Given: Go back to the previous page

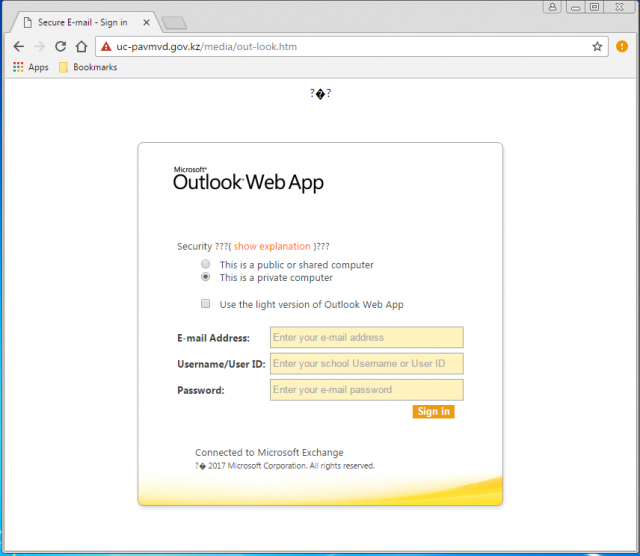Looking at the screenshot, I should (x=19, y=47).
